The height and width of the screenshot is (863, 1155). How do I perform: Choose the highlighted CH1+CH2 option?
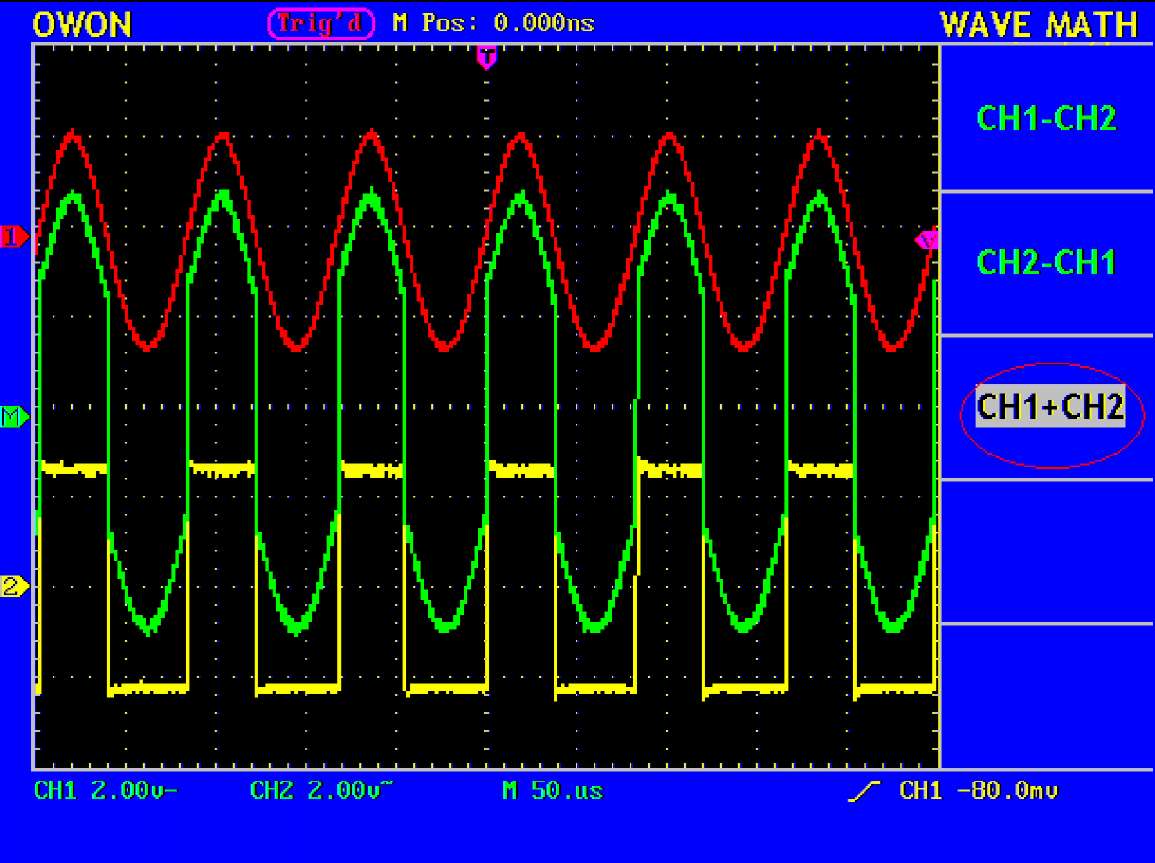point(1050,406)
